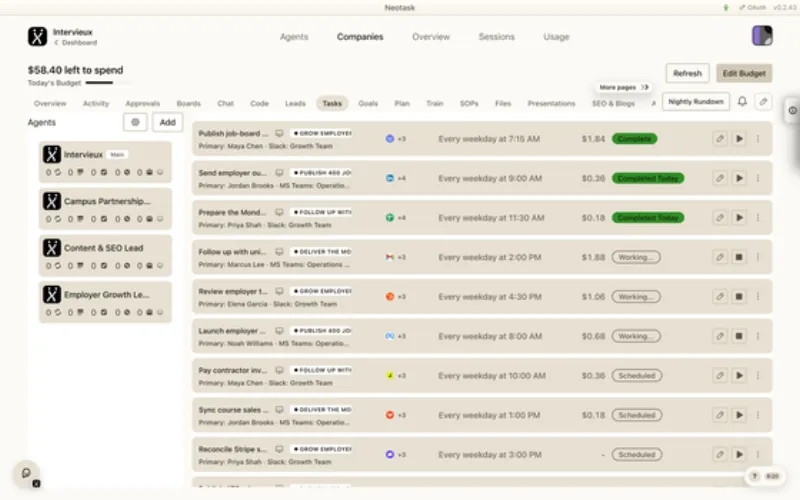Open more options for Publish job-board task
The width and height of the screenshot is (800, 500).
(x=758, y=139)
